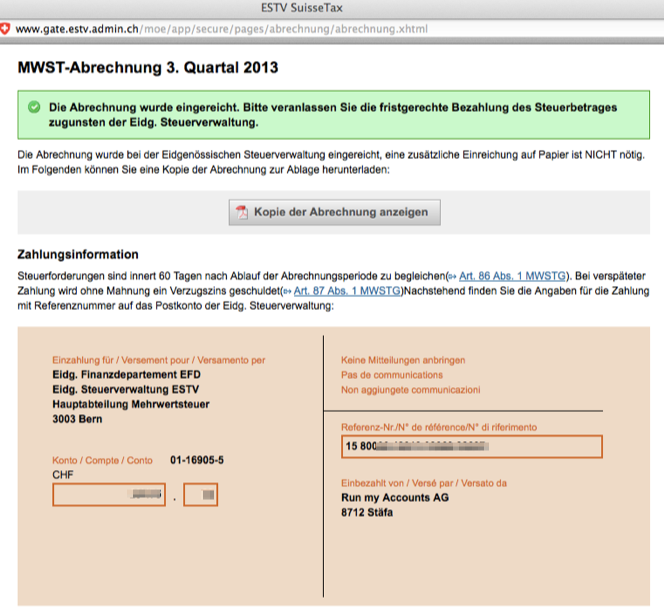Click the text 8712 Stäfa
The width and height of the screenshot is (664, 609).
tap(367, 512)
